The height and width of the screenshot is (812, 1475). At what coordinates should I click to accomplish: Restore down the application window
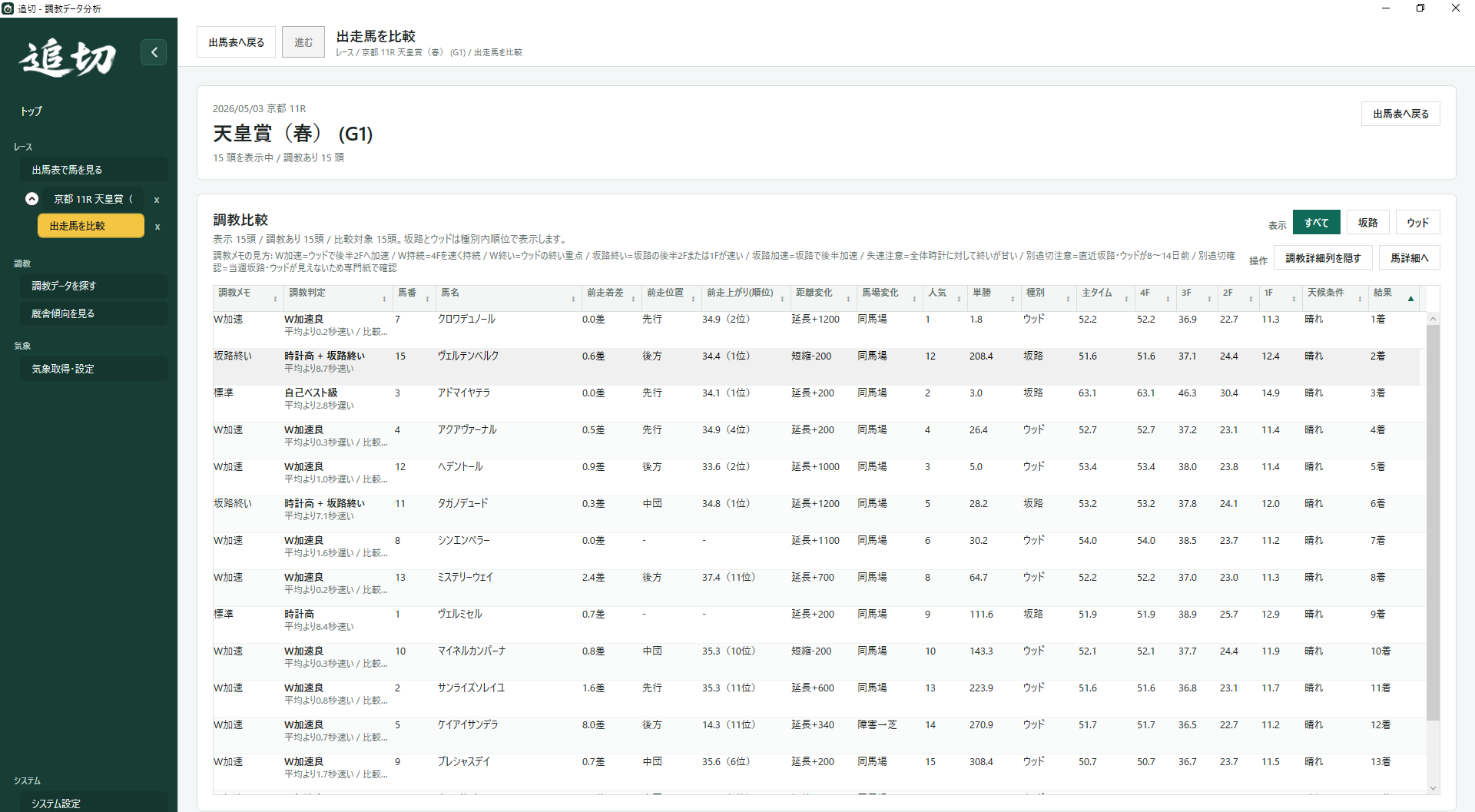tap(1420, 8)
